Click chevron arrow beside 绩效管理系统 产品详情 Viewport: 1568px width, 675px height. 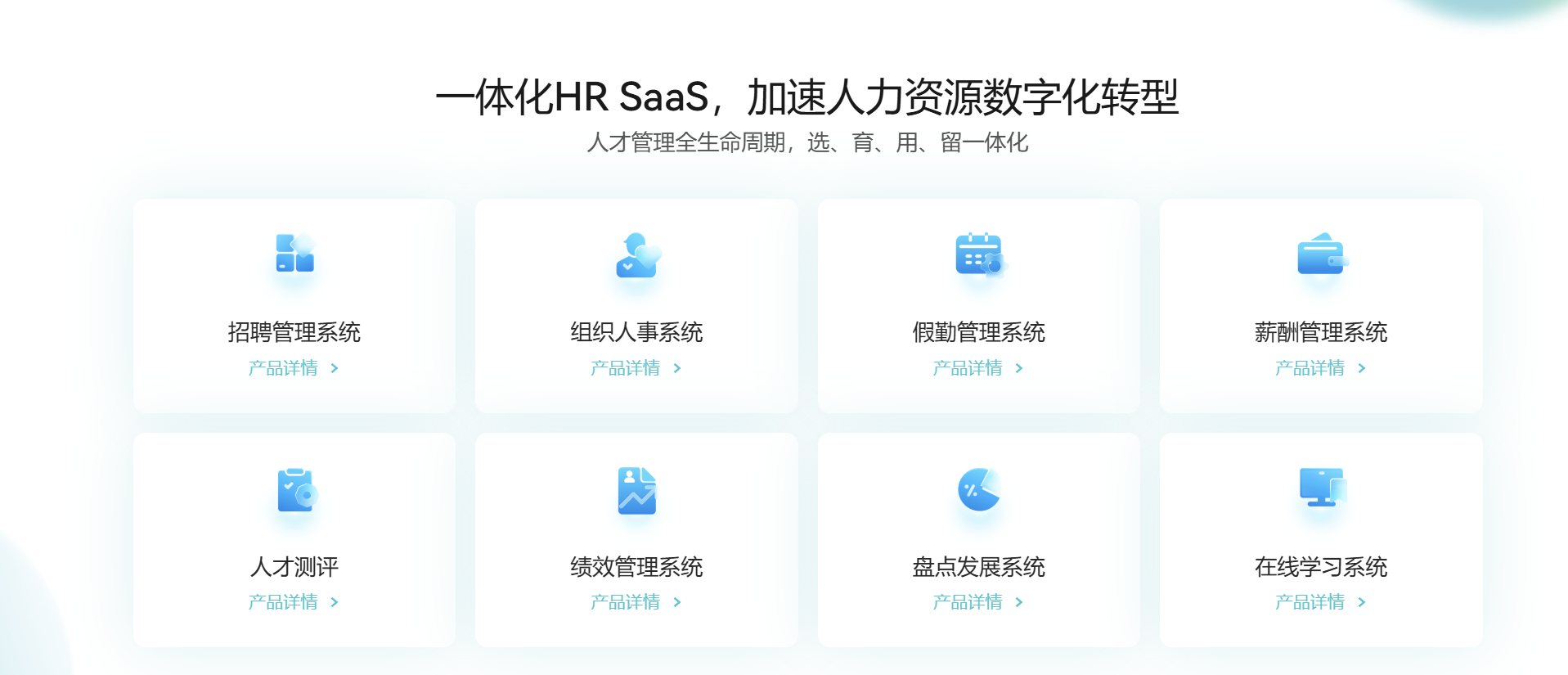(677, 602)
